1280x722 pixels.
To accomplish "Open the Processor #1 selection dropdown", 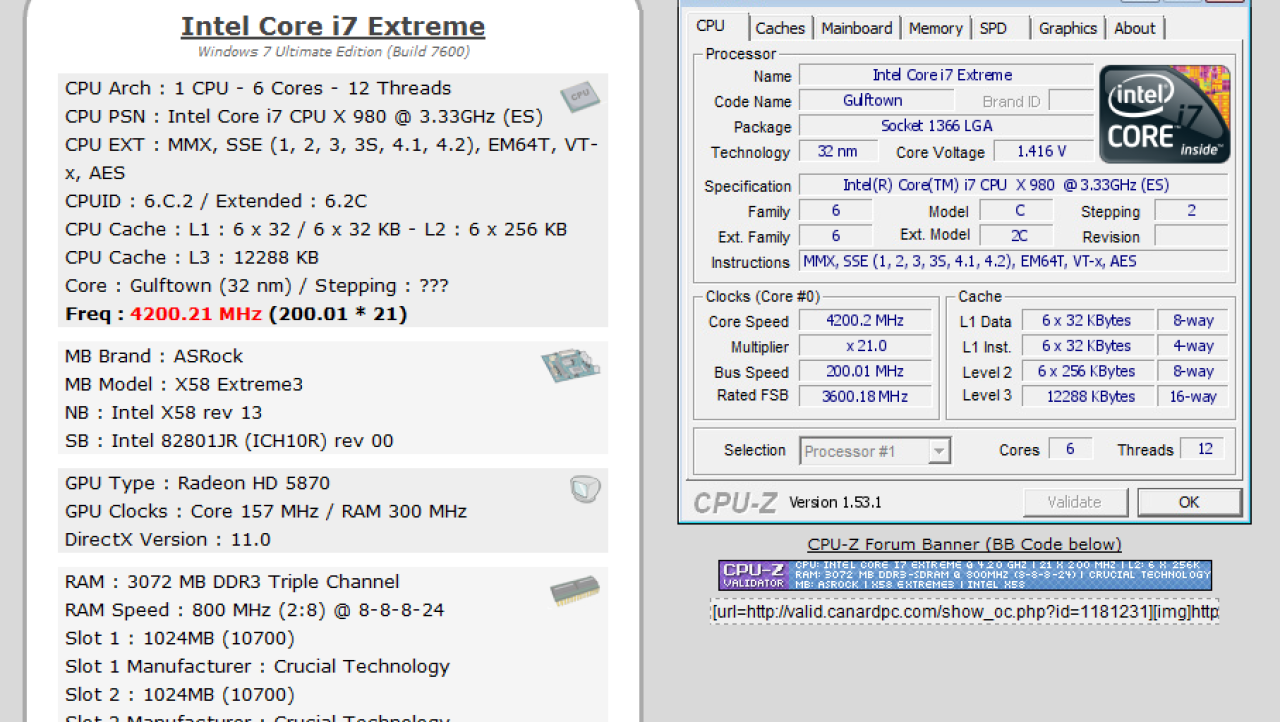I will [875, 451].
